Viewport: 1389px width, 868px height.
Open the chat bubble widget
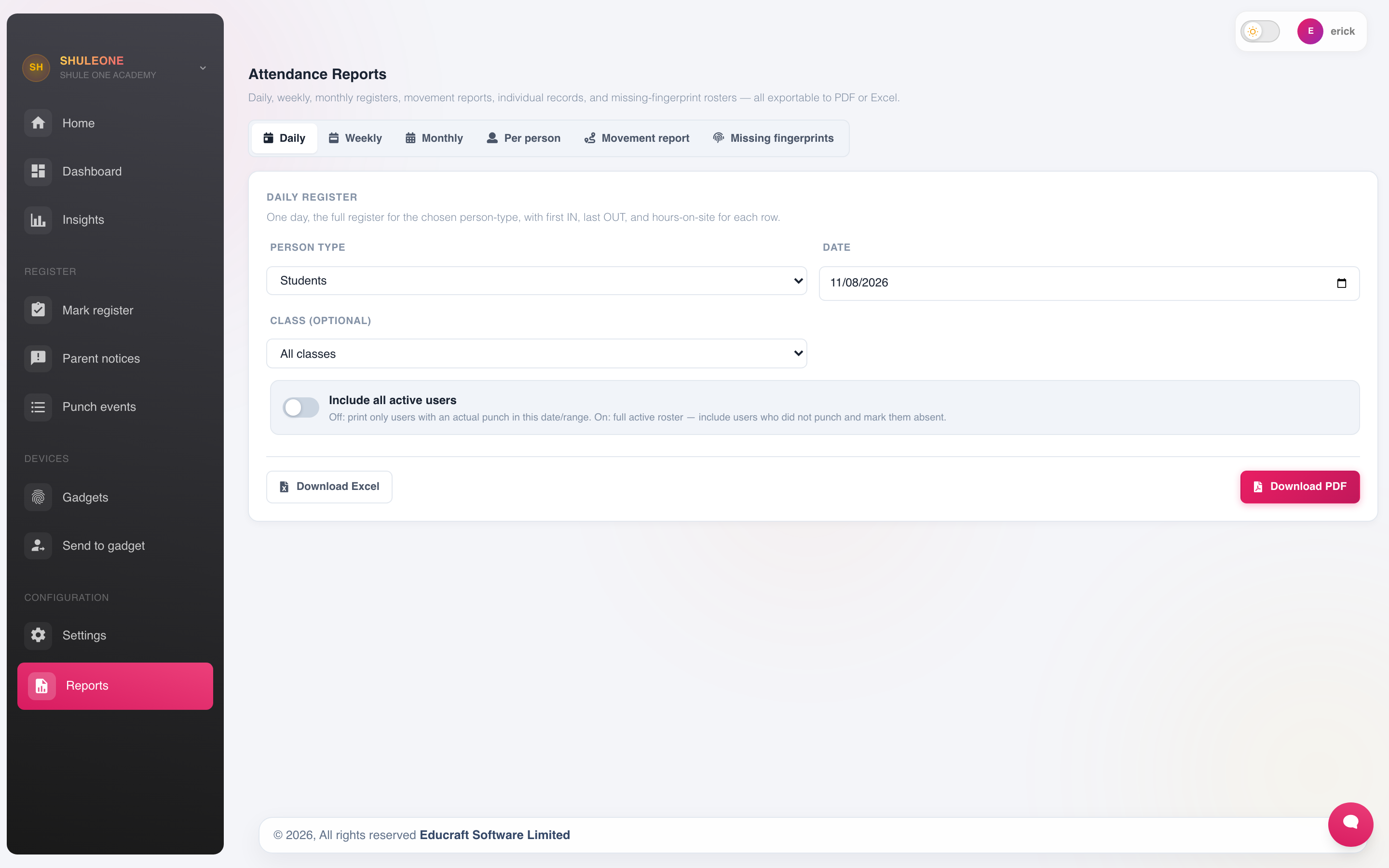pos(1350,824)
